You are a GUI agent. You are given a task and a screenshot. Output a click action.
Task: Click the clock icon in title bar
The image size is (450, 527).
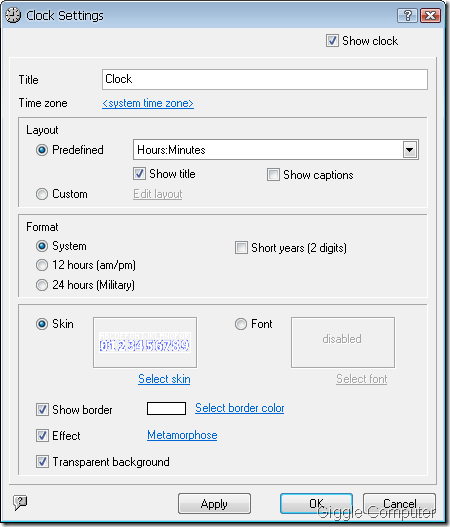(x=13, y=15)
